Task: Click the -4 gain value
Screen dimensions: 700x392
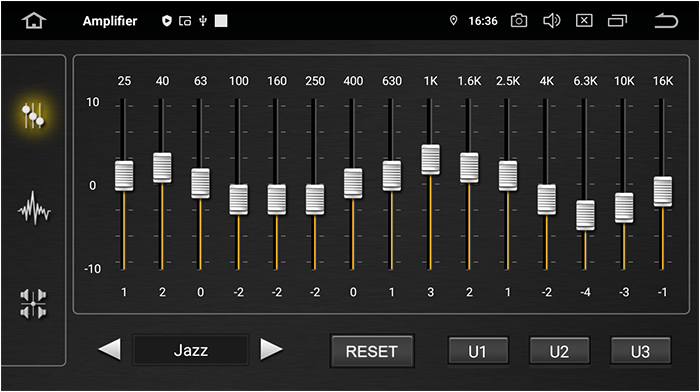Action: click(585, 292)
